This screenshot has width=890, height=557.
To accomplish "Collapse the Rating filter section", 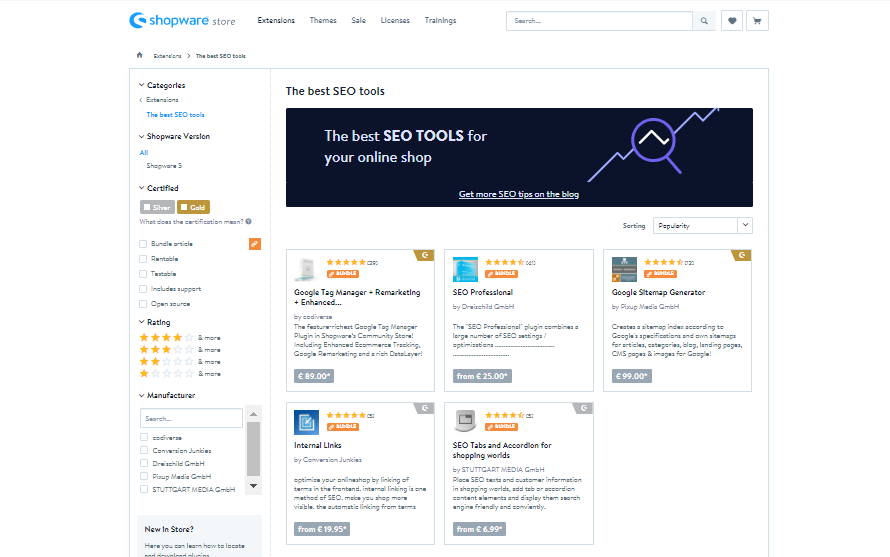I will tap(154, 322).
